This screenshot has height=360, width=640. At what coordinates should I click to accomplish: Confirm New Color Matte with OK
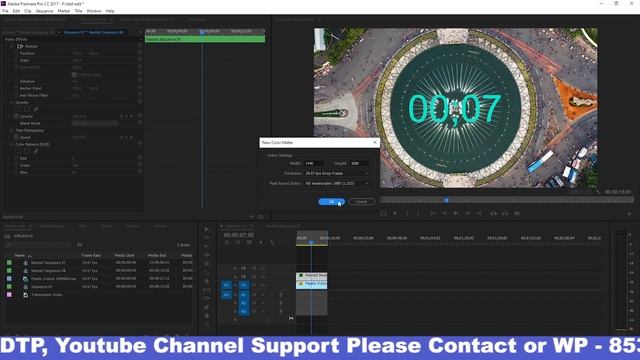[331, 202]
